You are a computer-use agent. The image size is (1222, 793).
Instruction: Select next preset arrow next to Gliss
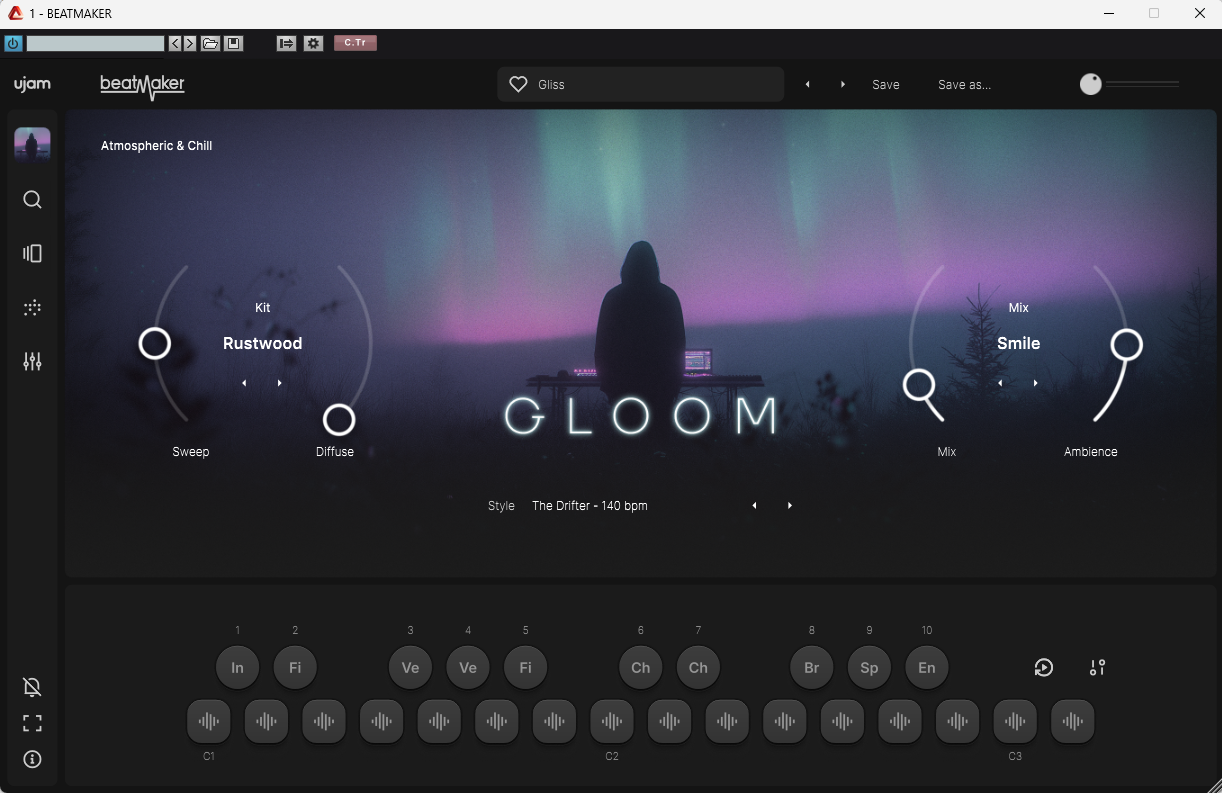843,85
